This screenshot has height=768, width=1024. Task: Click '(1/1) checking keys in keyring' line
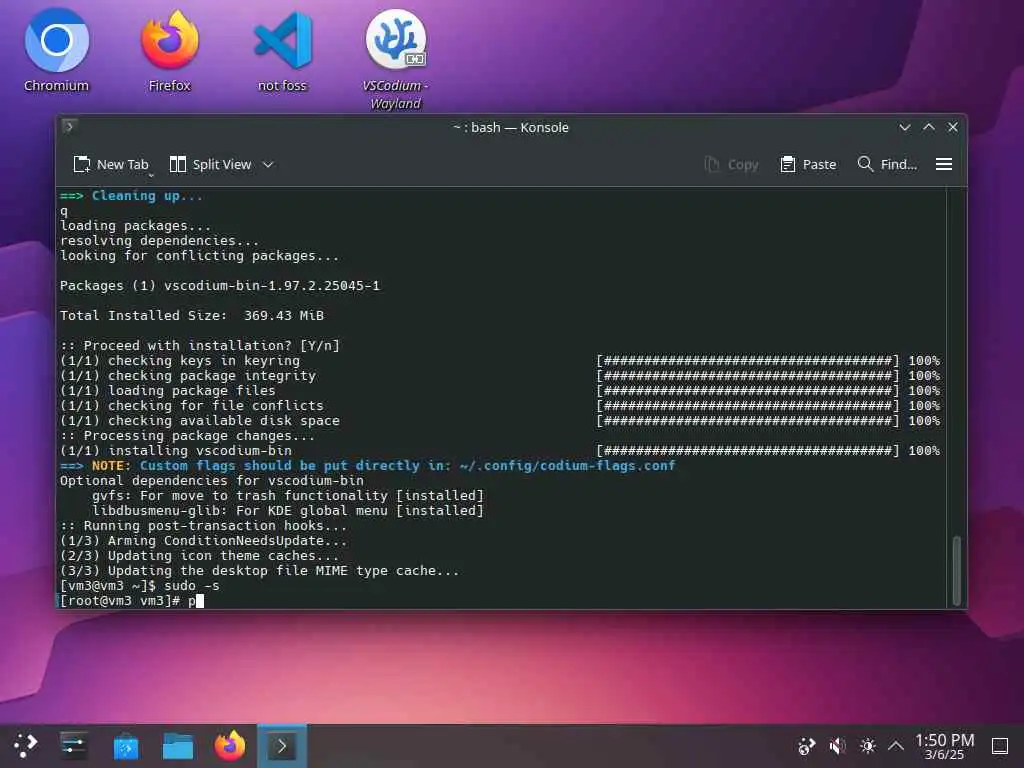point(180,360)
